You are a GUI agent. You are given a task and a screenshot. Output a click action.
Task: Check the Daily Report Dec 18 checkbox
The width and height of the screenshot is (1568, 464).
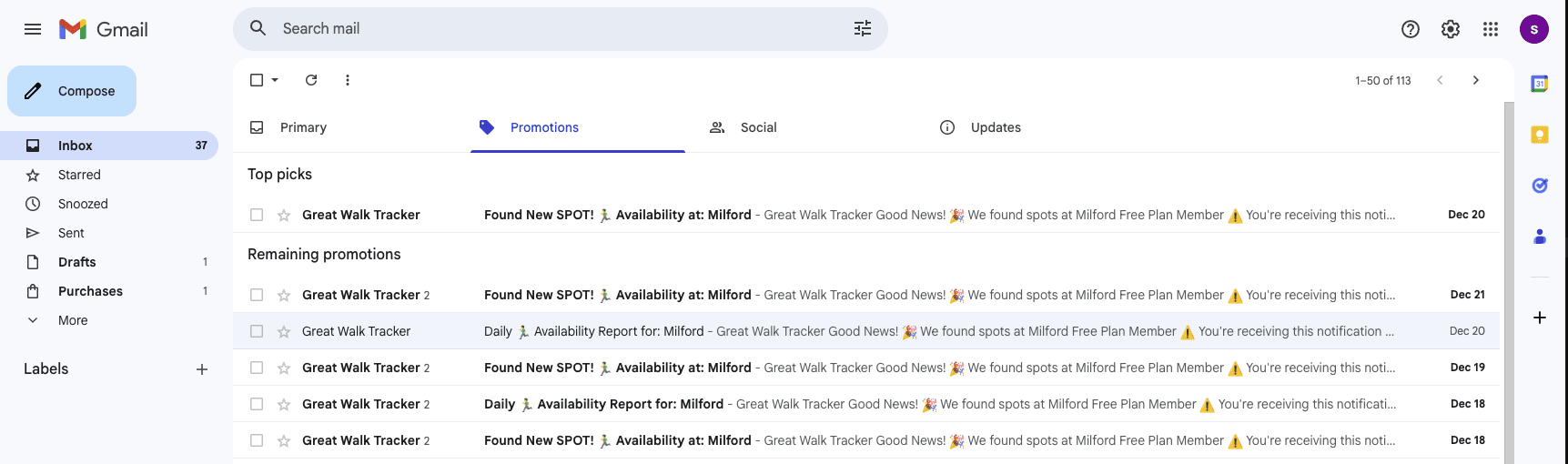pos(257,405)
